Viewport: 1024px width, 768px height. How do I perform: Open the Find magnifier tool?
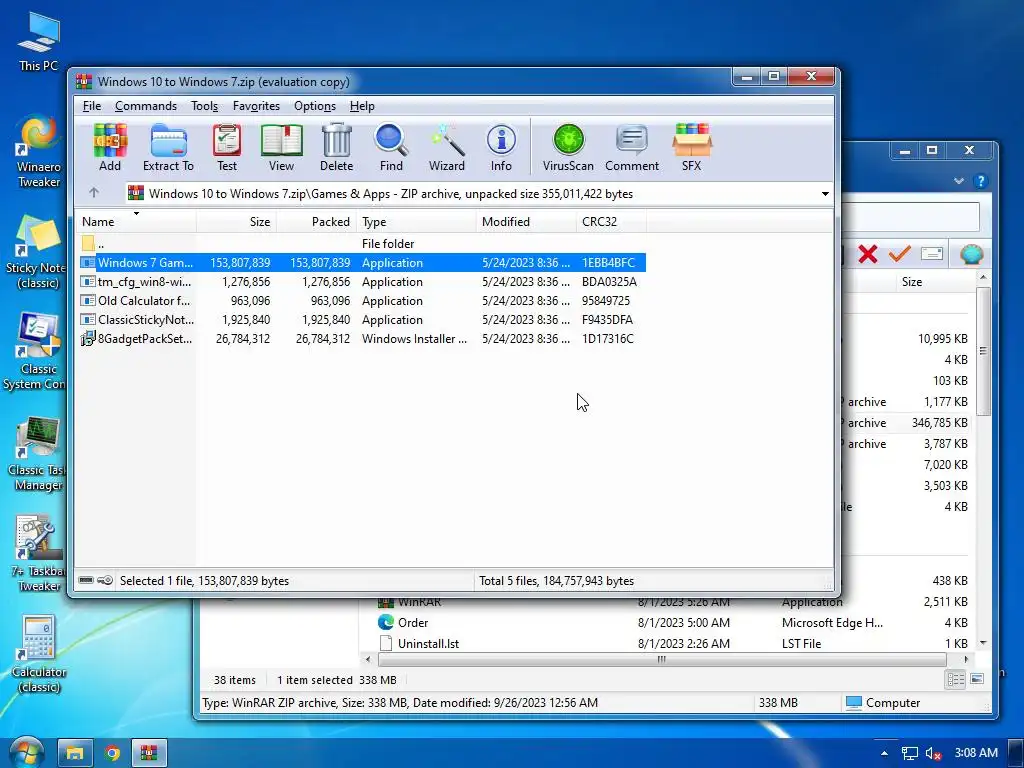(391, 148)
